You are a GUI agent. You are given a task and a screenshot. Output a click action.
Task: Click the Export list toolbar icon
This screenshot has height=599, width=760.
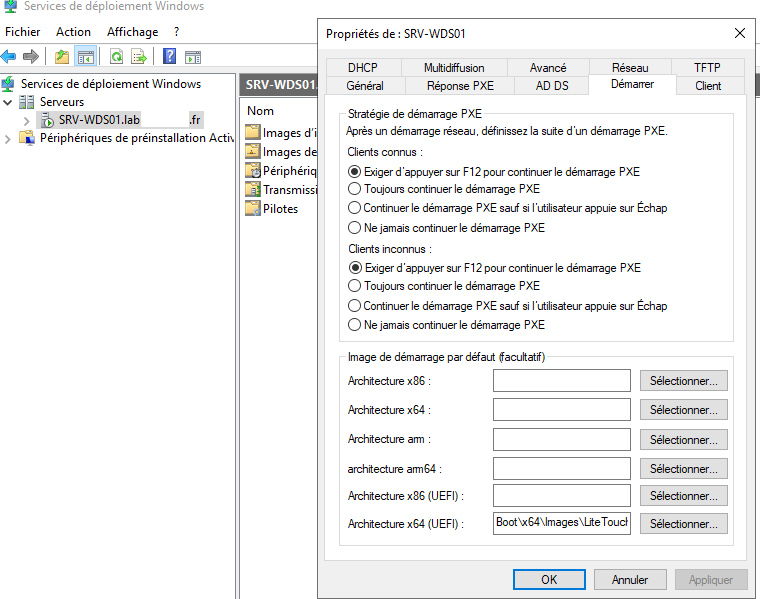pos(140,57)
